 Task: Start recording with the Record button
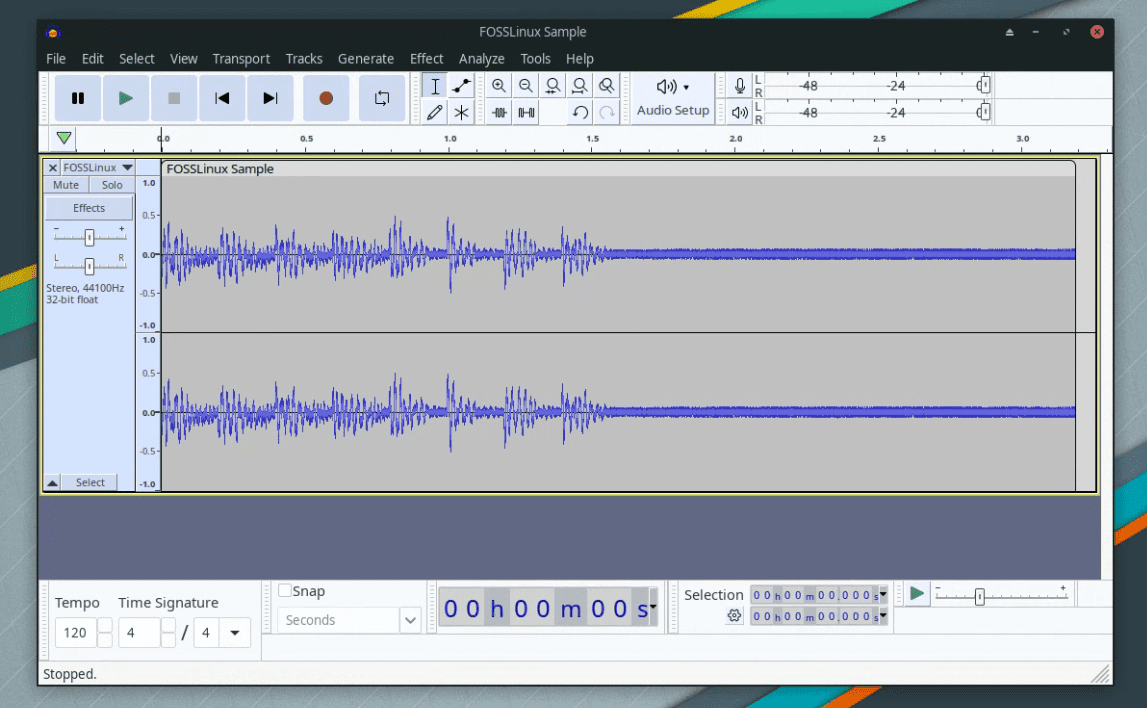pos(326,98)
